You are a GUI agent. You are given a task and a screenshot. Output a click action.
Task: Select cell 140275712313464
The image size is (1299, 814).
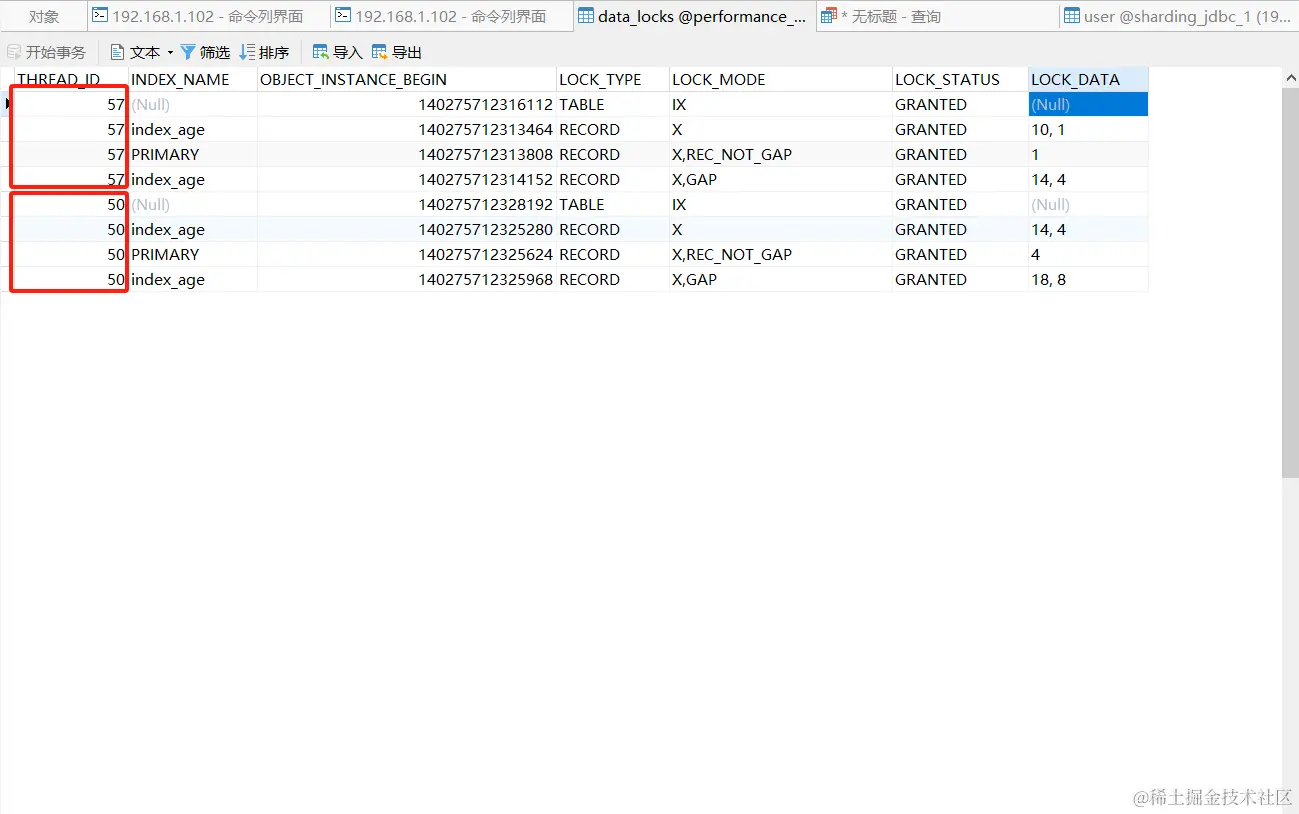tap(407, 130)
